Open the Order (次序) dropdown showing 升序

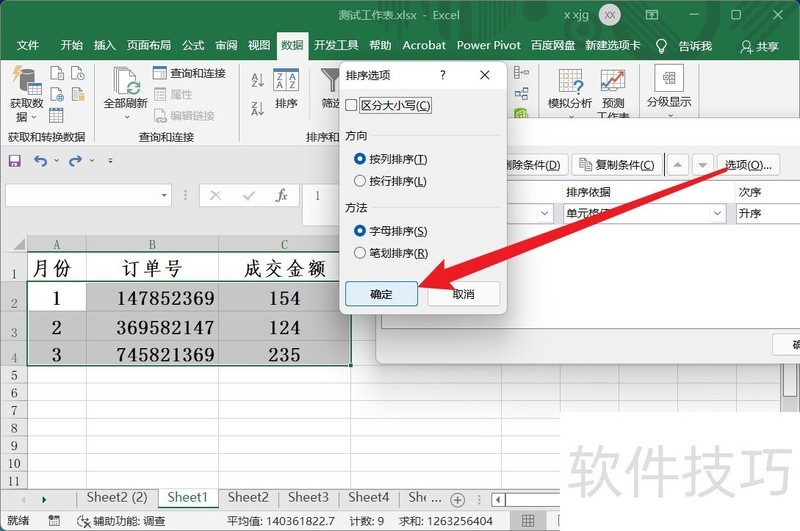pos(768,213)
